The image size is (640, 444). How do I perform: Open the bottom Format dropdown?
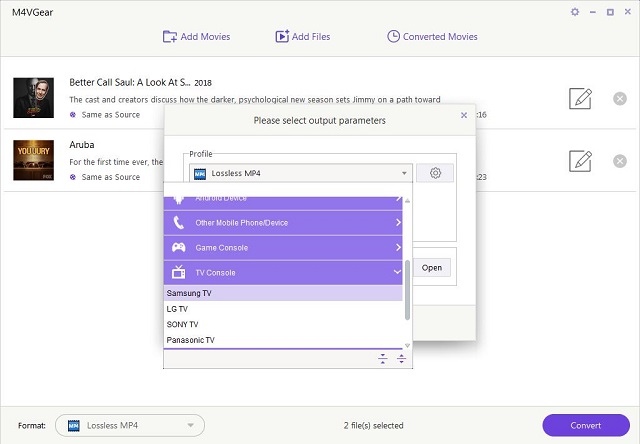click(x=130, y=426)
